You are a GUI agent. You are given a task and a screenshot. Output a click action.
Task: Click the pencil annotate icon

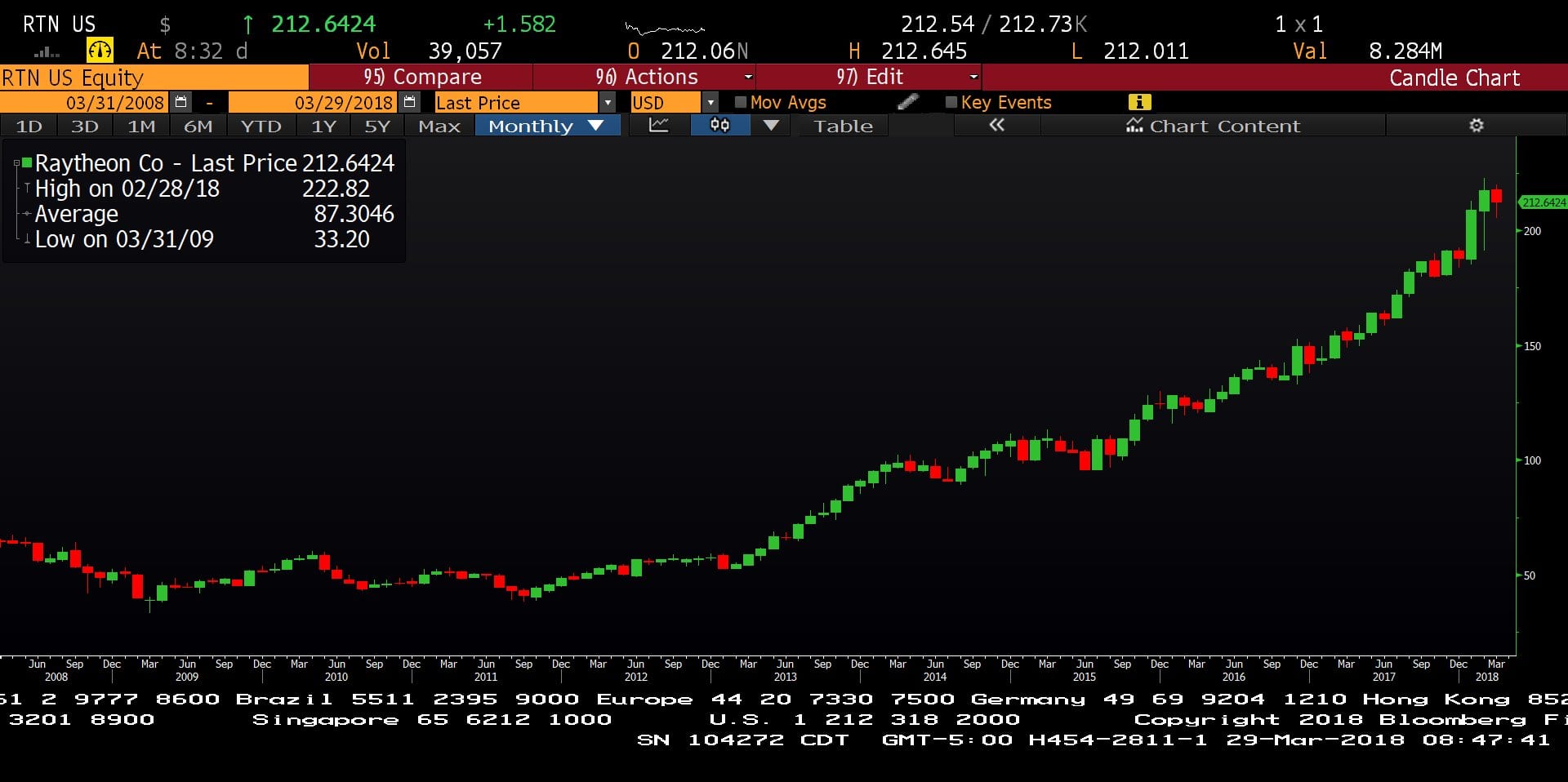[907, 102]
